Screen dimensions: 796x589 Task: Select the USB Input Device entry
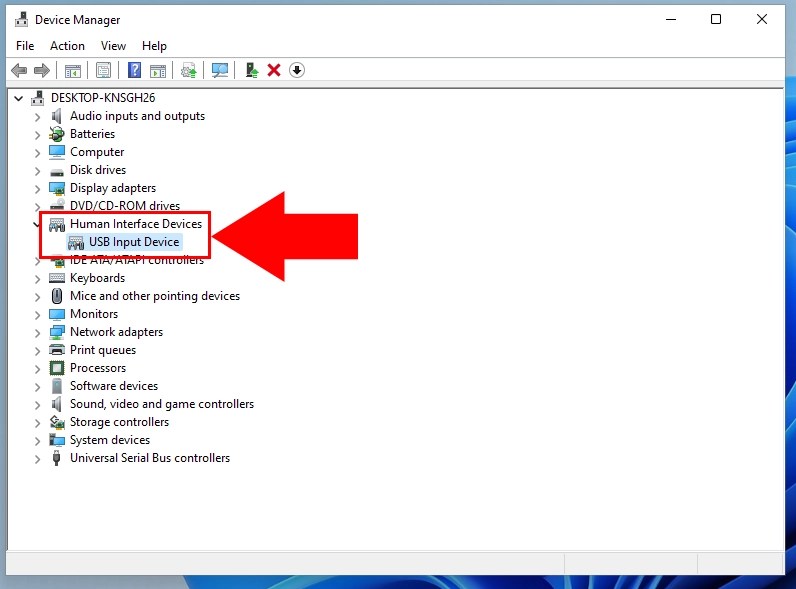(x=134, y=242)
